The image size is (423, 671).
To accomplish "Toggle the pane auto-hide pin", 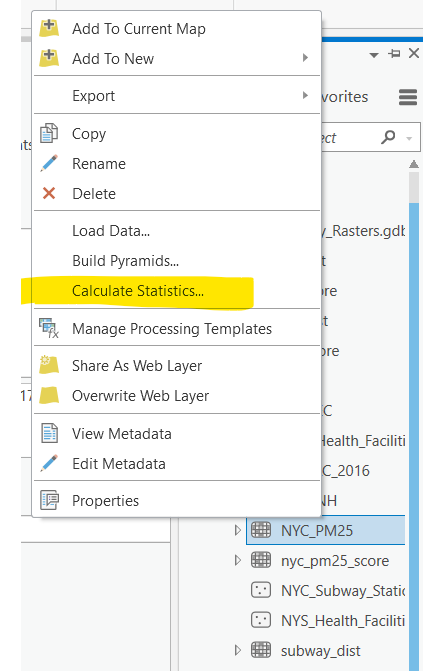I will pos(394,53).
